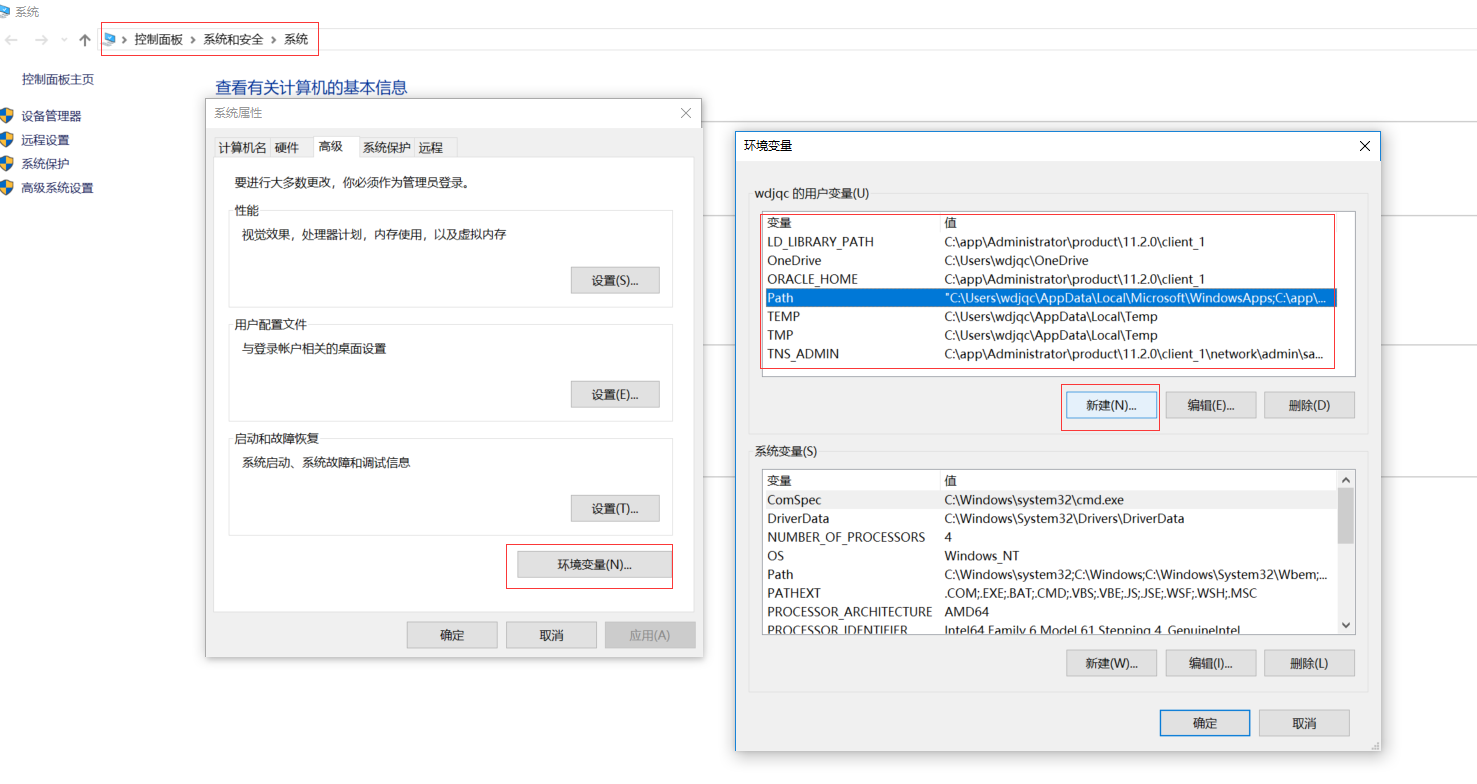
Task: Click the 环境变量(N)... button
Action: pyautogui.click(x=594, y=565)
